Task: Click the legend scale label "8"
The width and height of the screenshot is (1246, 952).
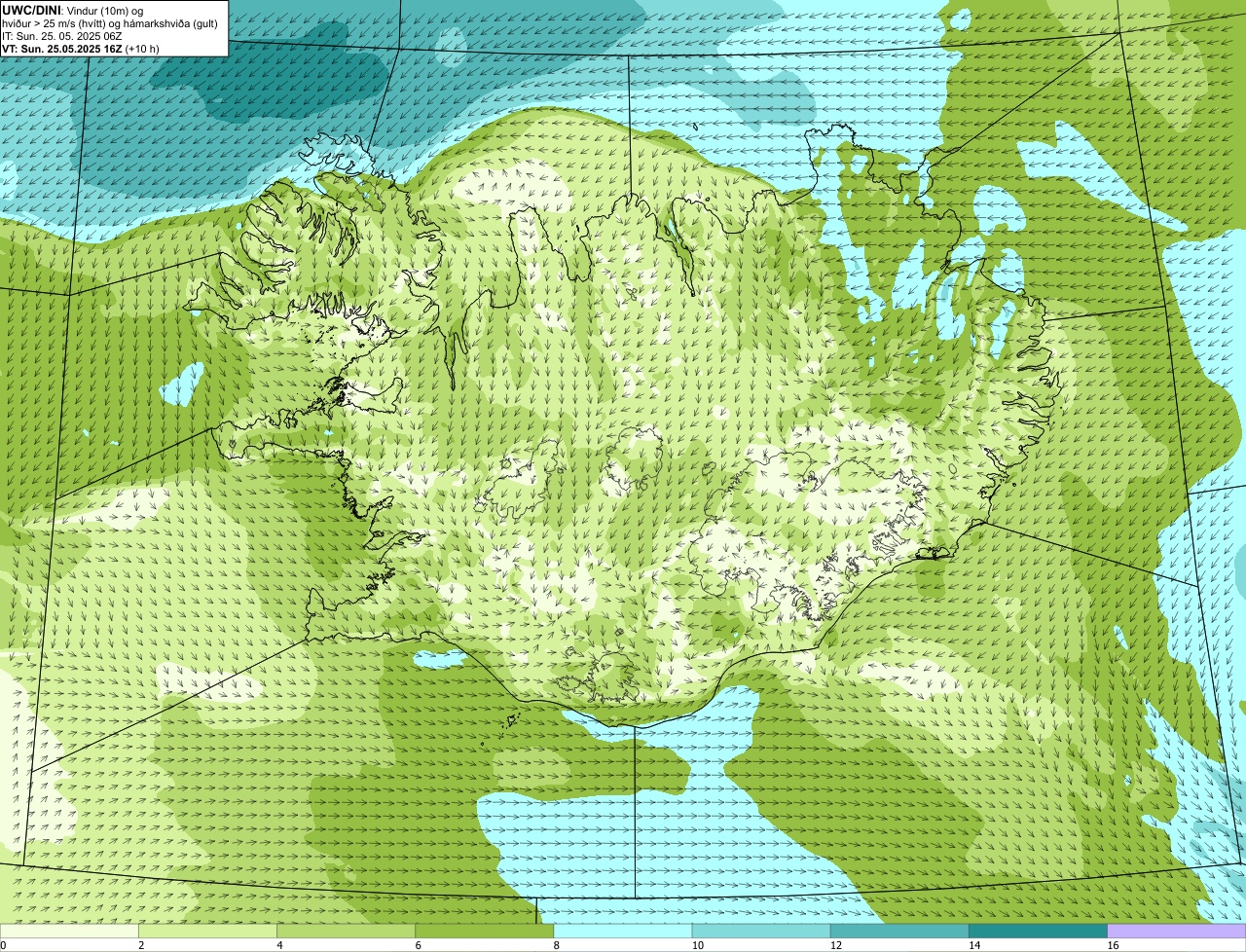Action: [x=557, y=945]
